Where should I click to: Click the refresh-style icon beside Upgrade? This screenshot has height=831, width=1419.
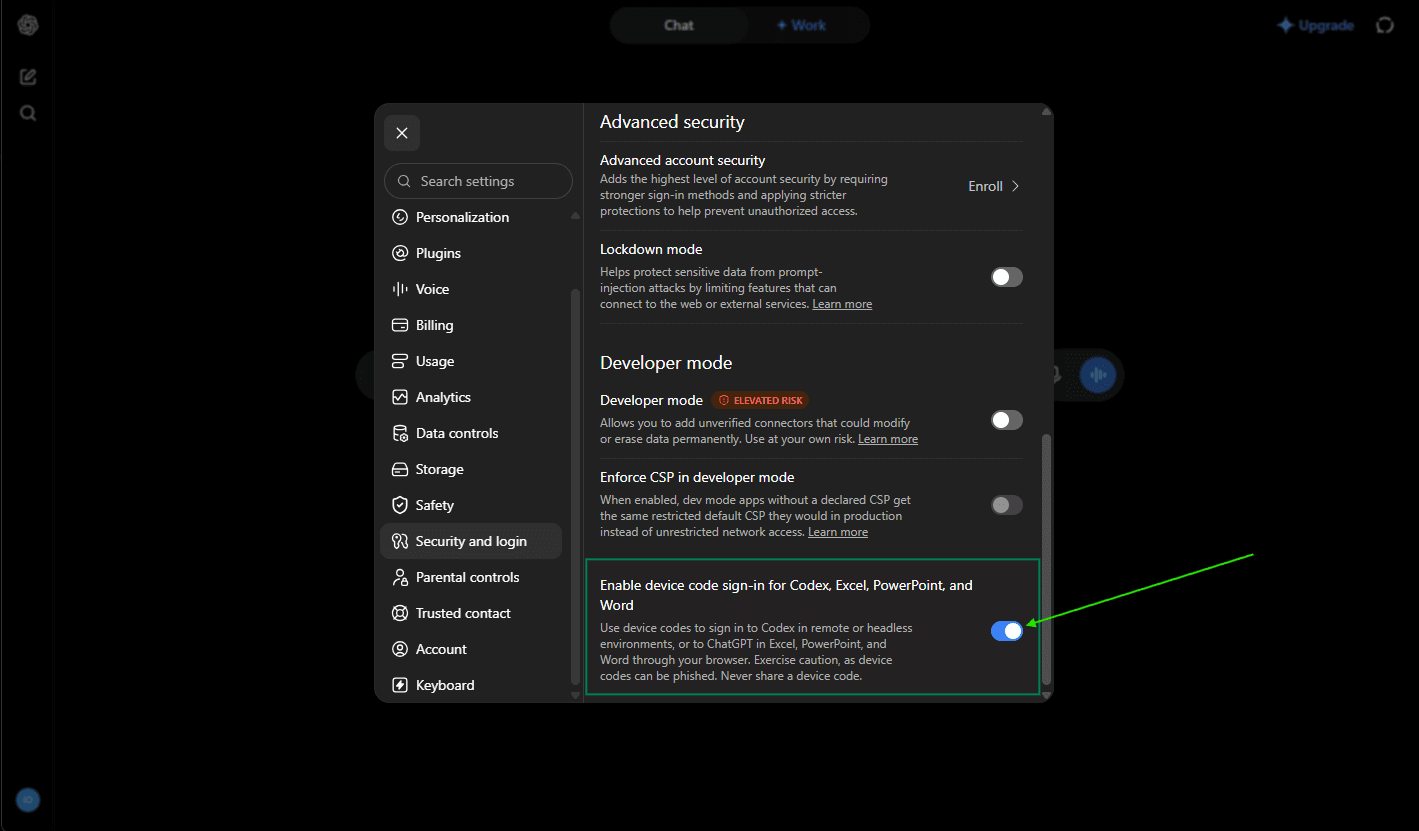[x=1385, y=25]
